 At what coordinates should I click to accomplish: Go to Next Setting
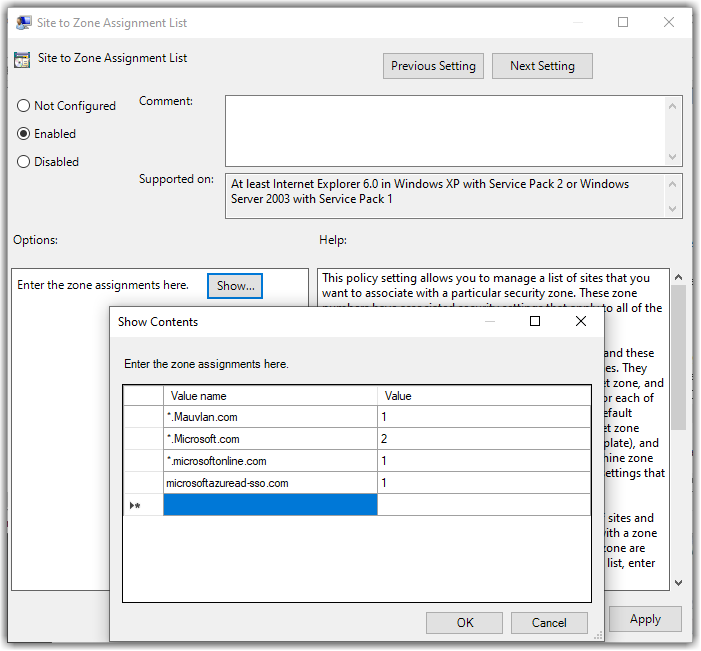[542, 66]
